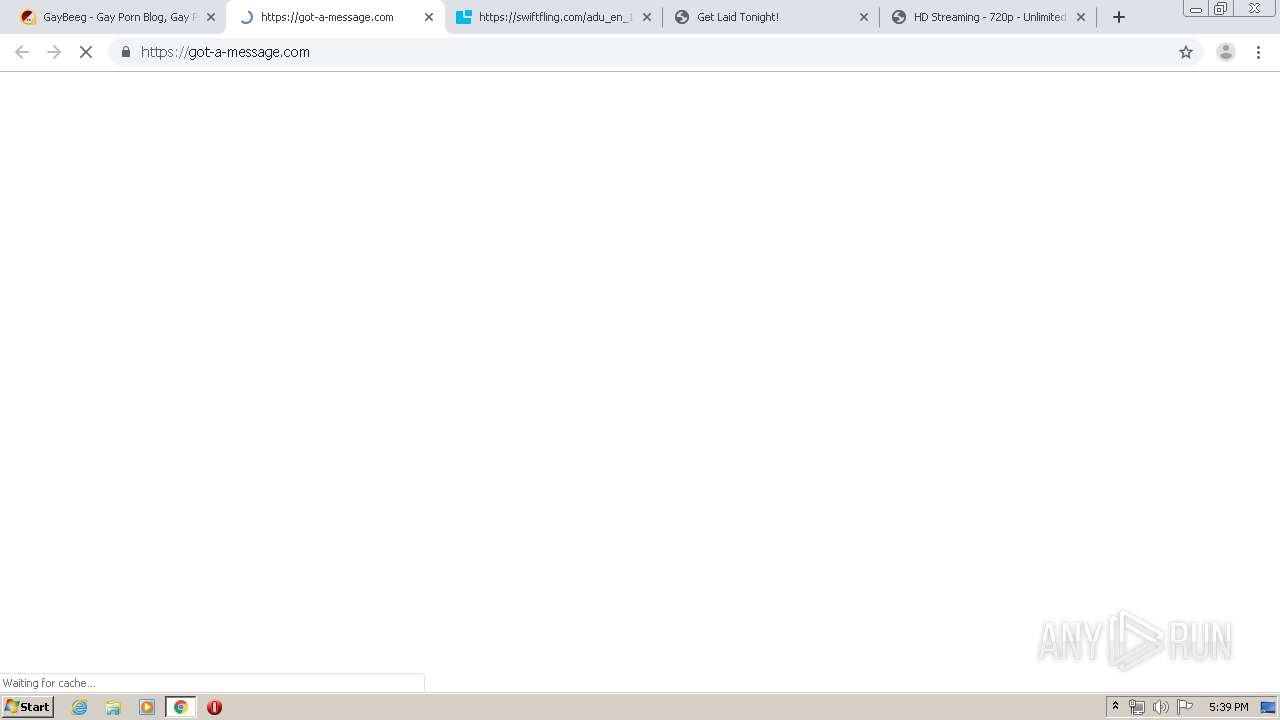
Task: Minimize the Chrome window
Action: [x=1196, y=9]
